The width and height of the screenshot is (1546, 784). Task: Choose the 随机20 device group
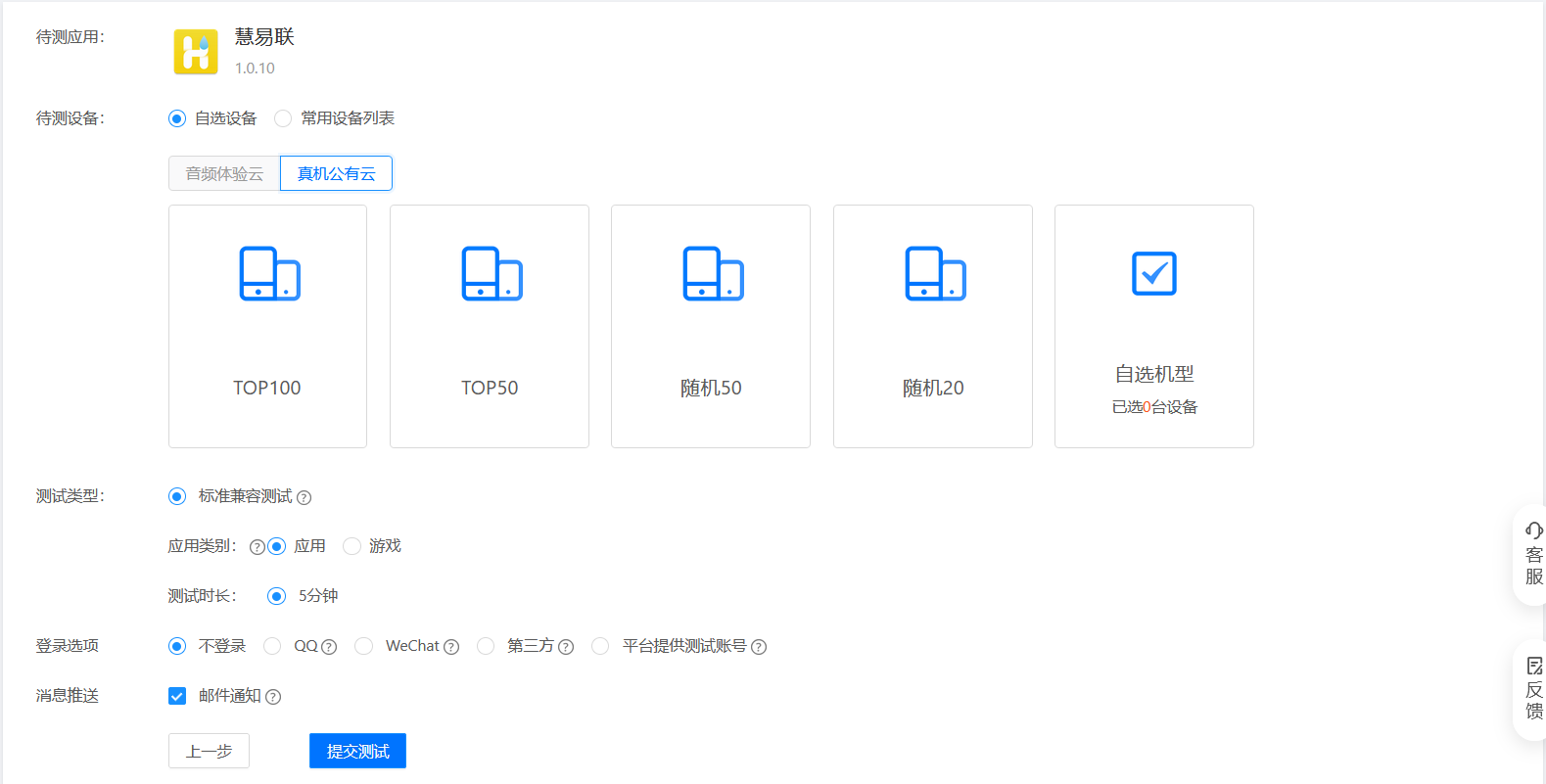pos(933,326)
